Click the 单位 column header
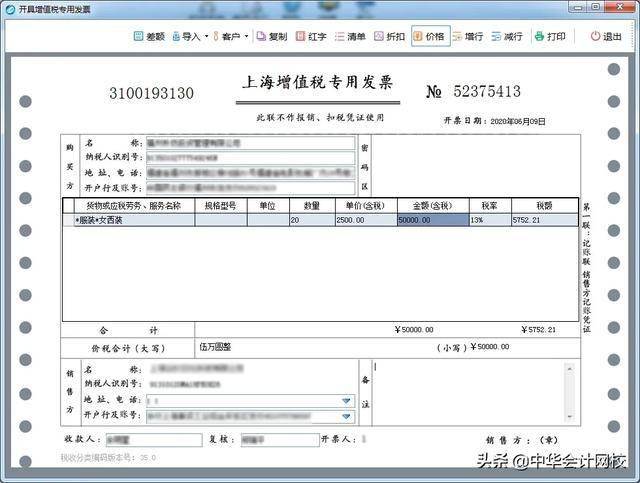This screenshot has width=640, height=483. pyautogui.click(x=268, y=206)
